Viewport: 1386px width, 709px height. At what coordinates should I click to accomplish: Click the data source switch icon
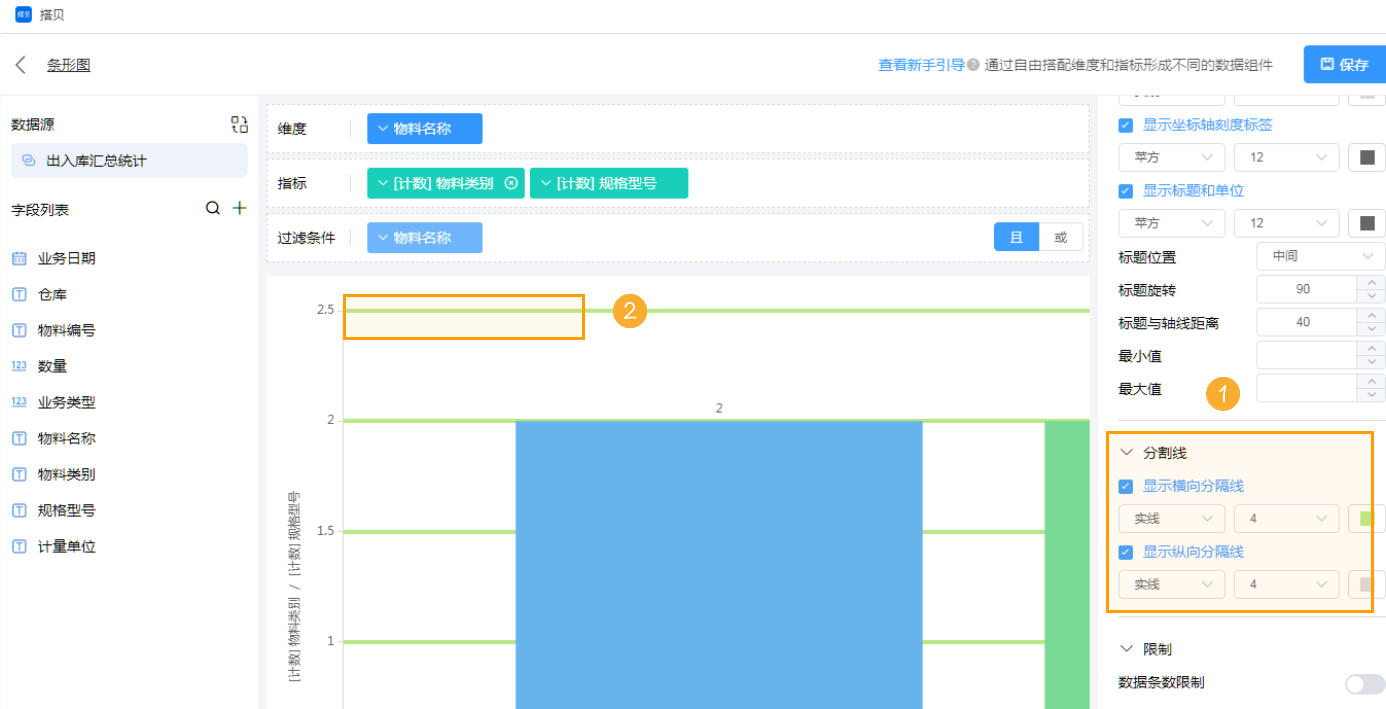239,124
